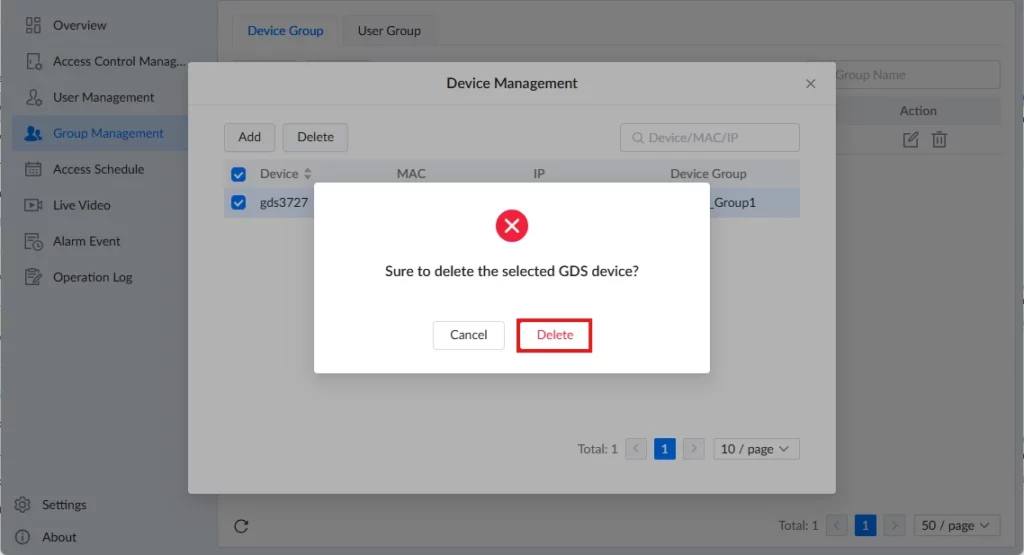Click the Operation Log notepad icon
The image size is (1024, 555).
coord(33,277)
